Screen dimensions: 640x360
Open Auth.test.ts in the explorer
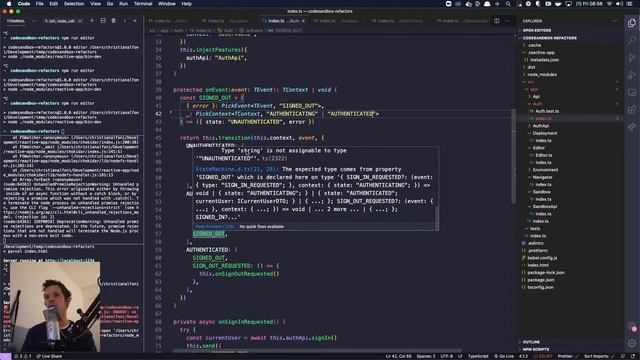pos(547,111)
